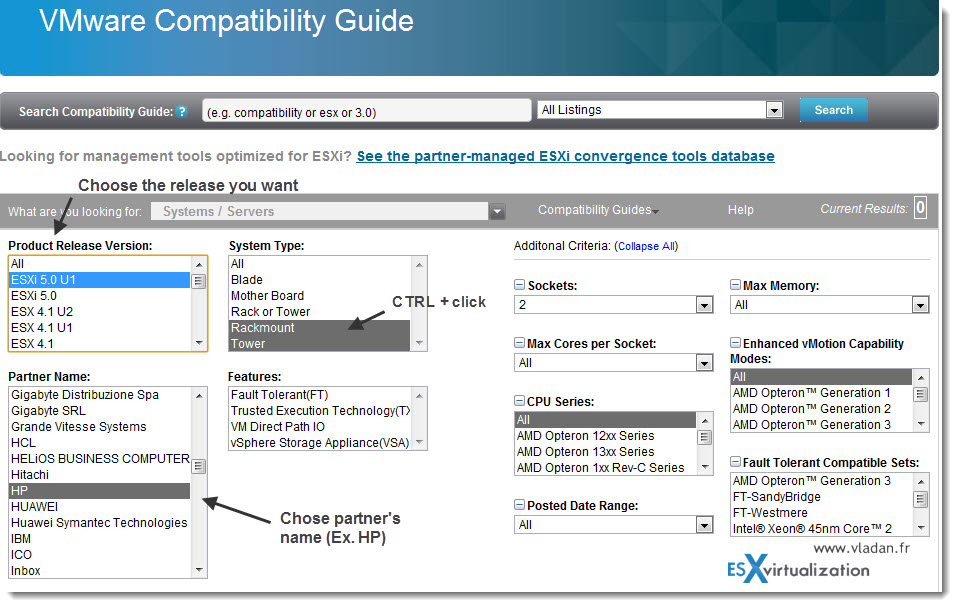Select ESX 4.1 U1 release version
Screen dimensions: 957x607
click(99, 328)
